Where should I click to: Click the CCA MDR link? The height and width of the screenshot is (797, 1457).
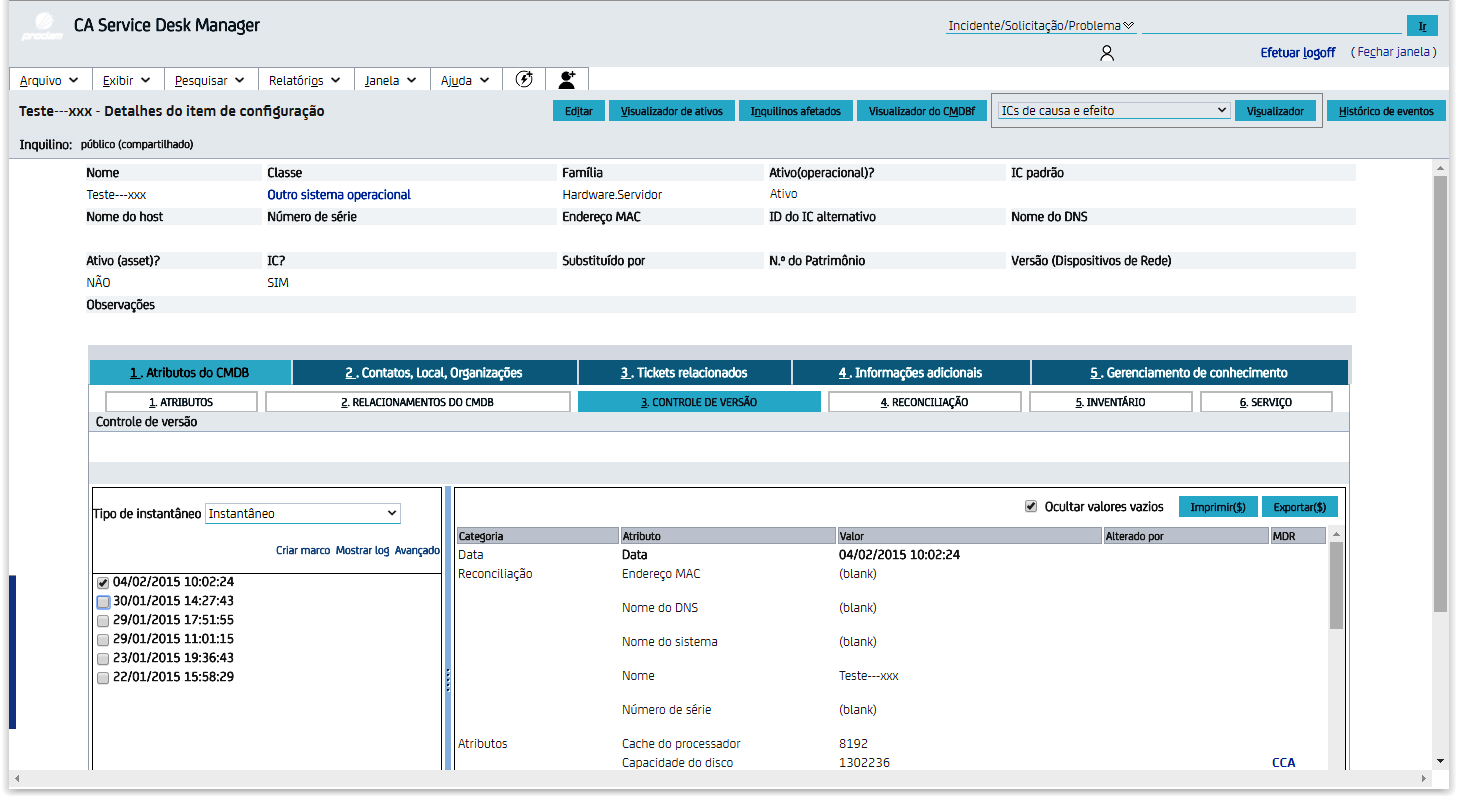click(1283, 763)
